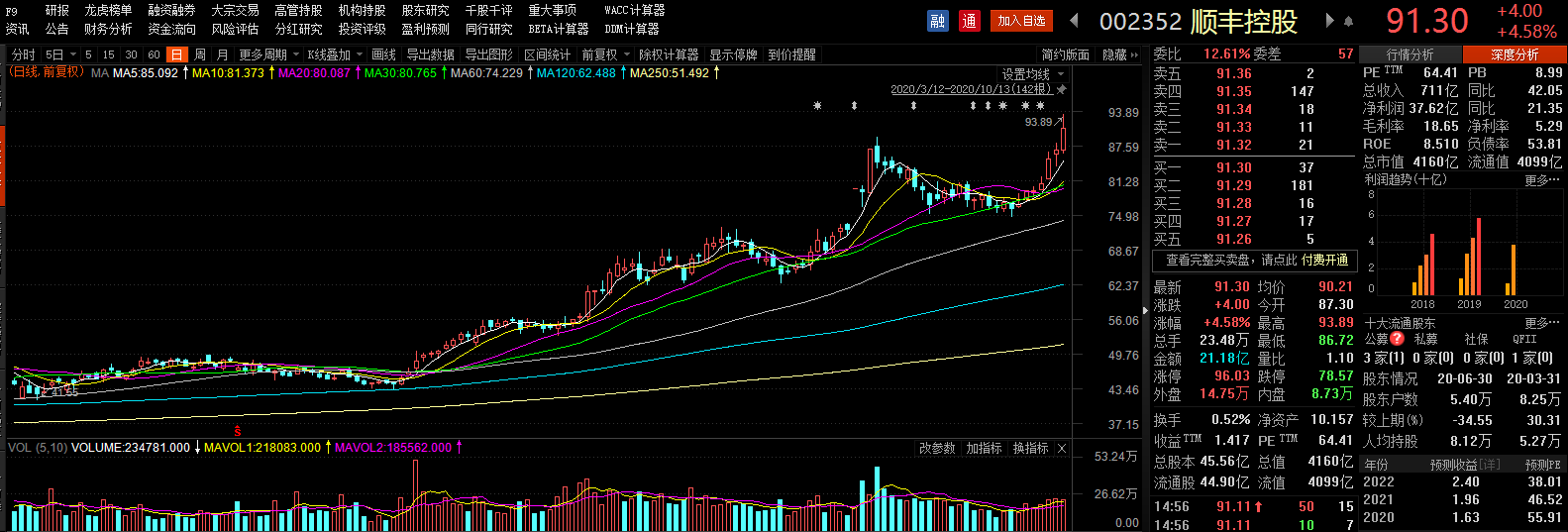1568x532 pixels.
Task: Click the MA20 up-arrow indicator
Action: (x=358, y=72)
